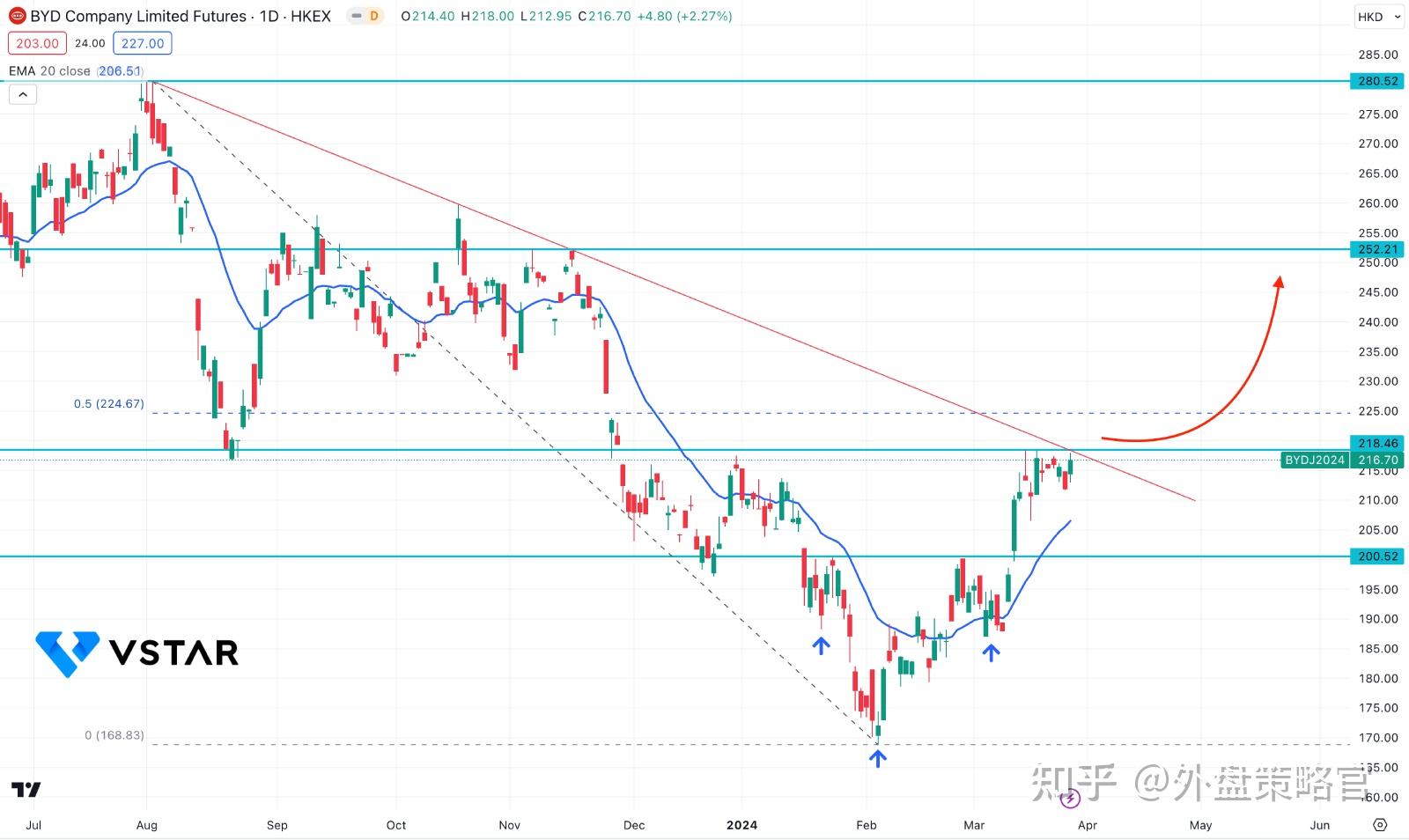Click the 216.70 current price tag
Viewport: 1409px width, 840px height.
(x=1378, y=460)
